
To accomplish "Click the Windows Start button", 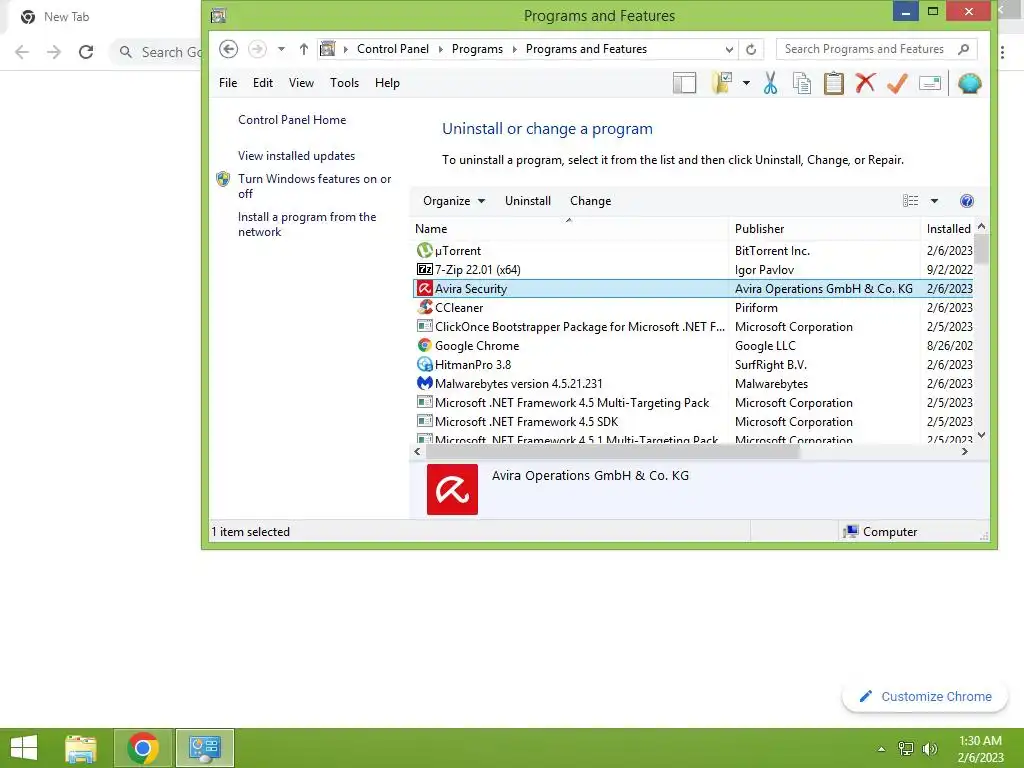I will pyautogui.click(x=24, y=748).
